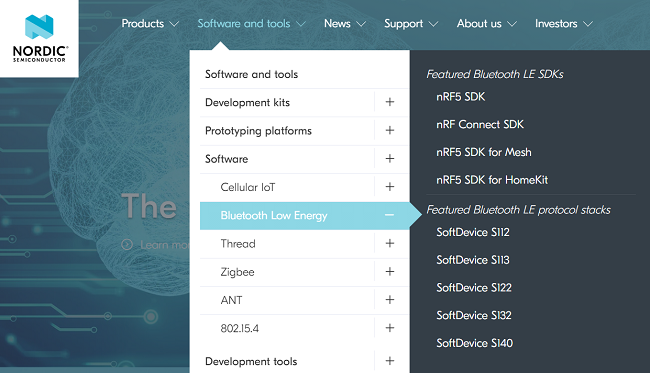Select Thread submenu item

(238, 244)
